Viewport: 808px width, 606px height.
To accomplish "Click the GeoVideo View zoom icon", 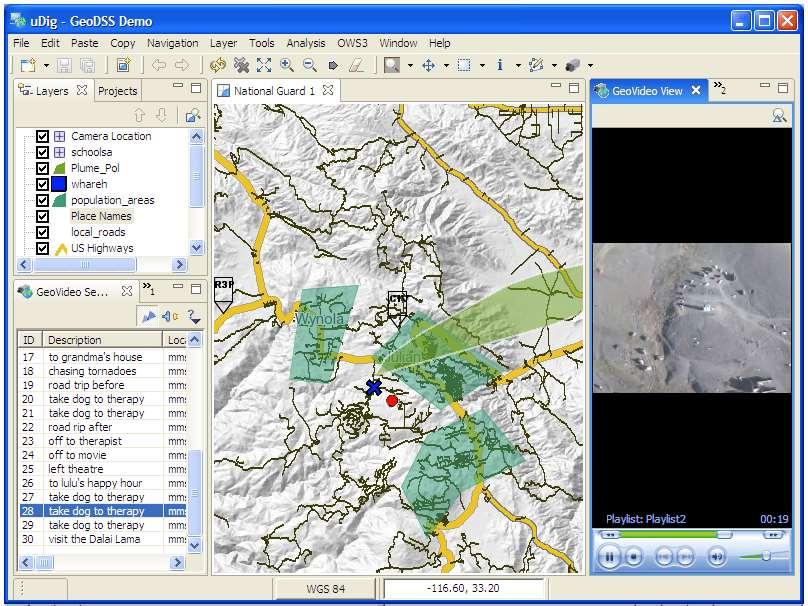I will pyautogui.click(x=779, y=115).
